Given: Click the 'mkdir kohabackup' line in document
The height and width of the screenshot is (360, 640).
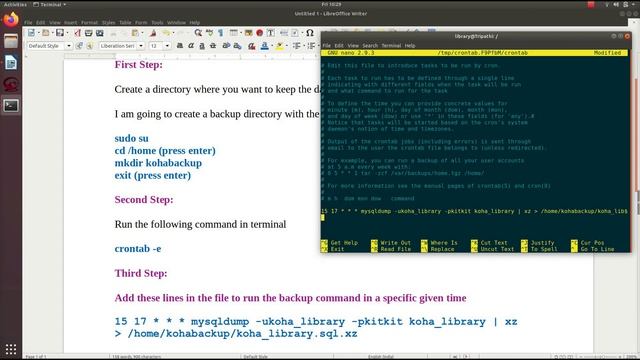Looking at the screenshot, I should tap(158, 163).
